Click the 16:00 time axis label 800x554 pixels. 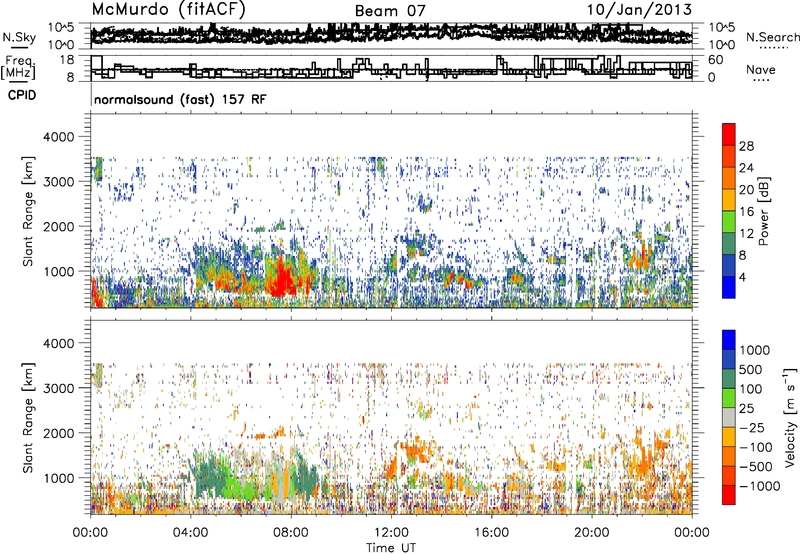click(x=491, y=533)
